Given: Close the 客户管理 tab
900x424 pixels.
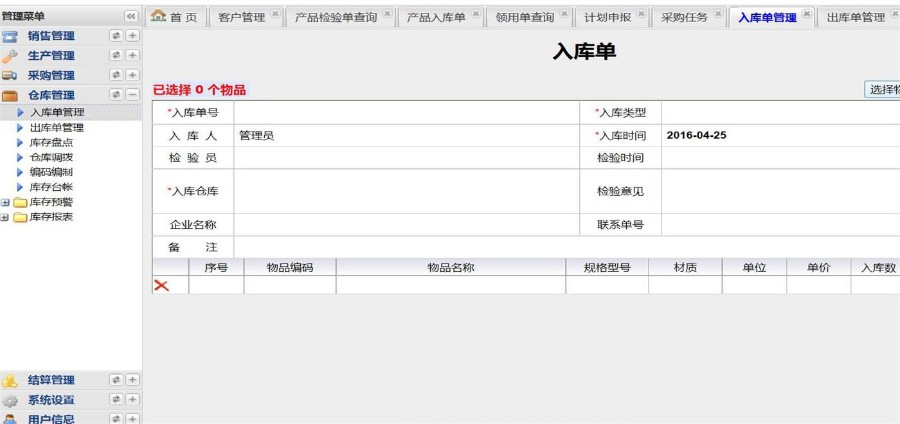Looking at the screenshot, I should (275, 14).
